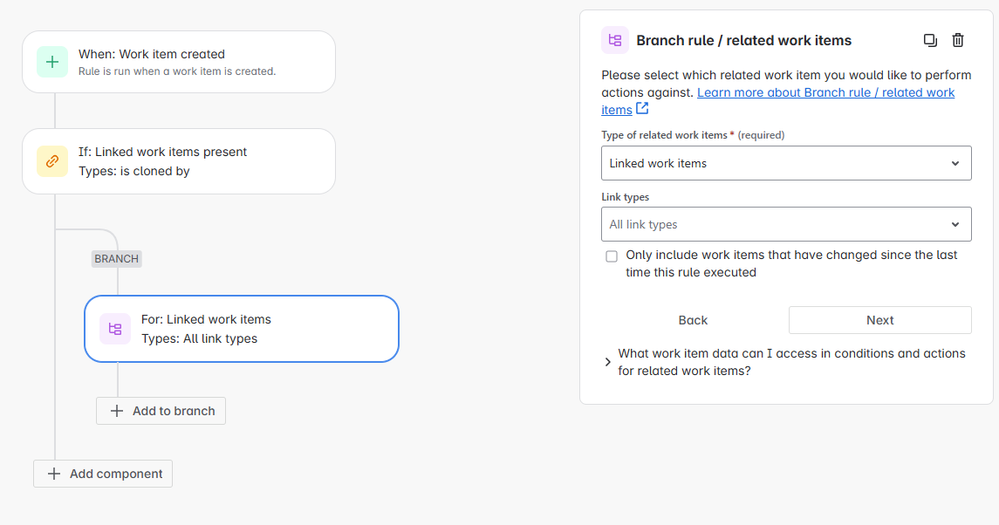999x525 pixels.
Task: Click the plus icon in Add component
Action: coord(54,474)
